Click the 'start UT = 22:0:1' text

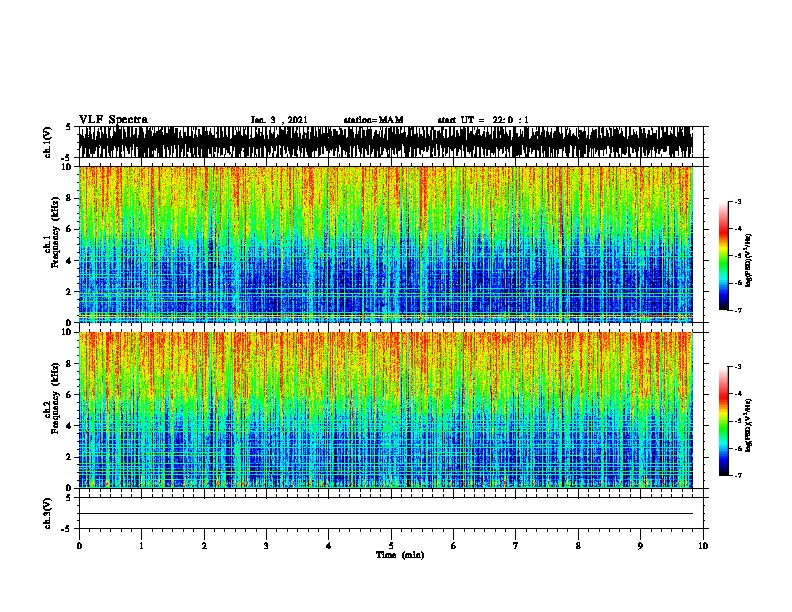coord(483,120)
